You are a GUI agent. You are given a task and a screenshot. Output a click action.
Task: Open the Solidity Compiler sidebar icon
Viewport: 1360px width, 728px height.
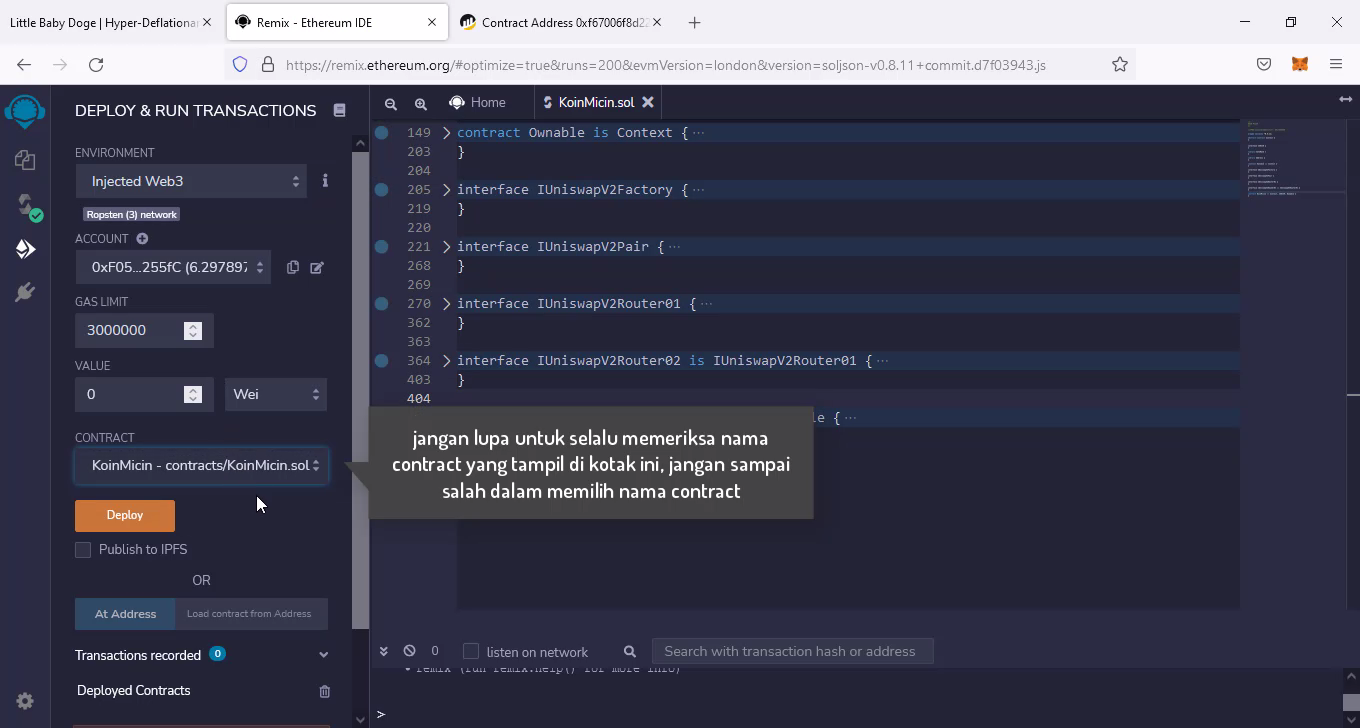(x=25, y=205)
